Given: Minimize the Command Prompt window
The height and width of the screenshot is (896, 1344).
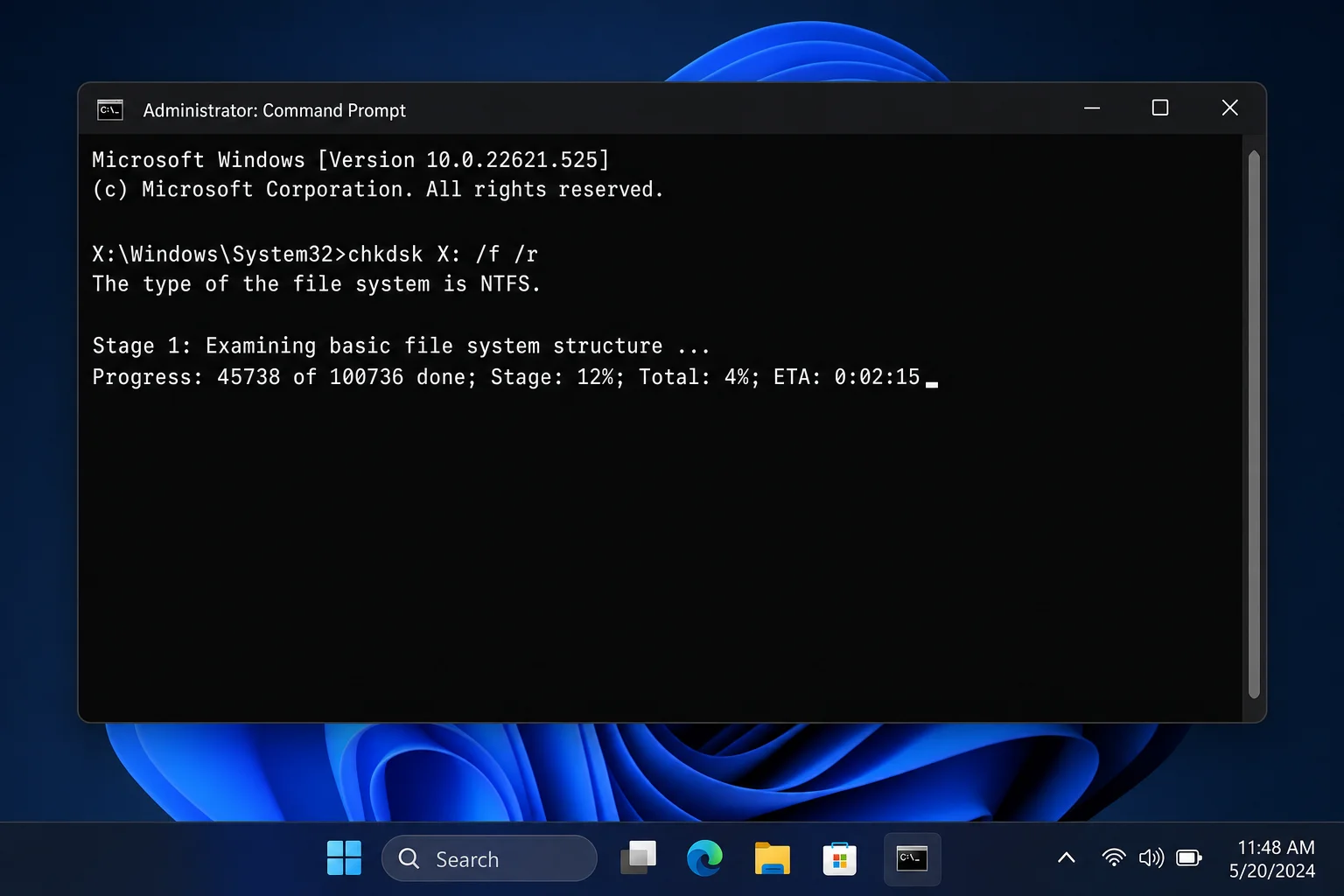Looking at the screenshot, I should pos(1092,108).
